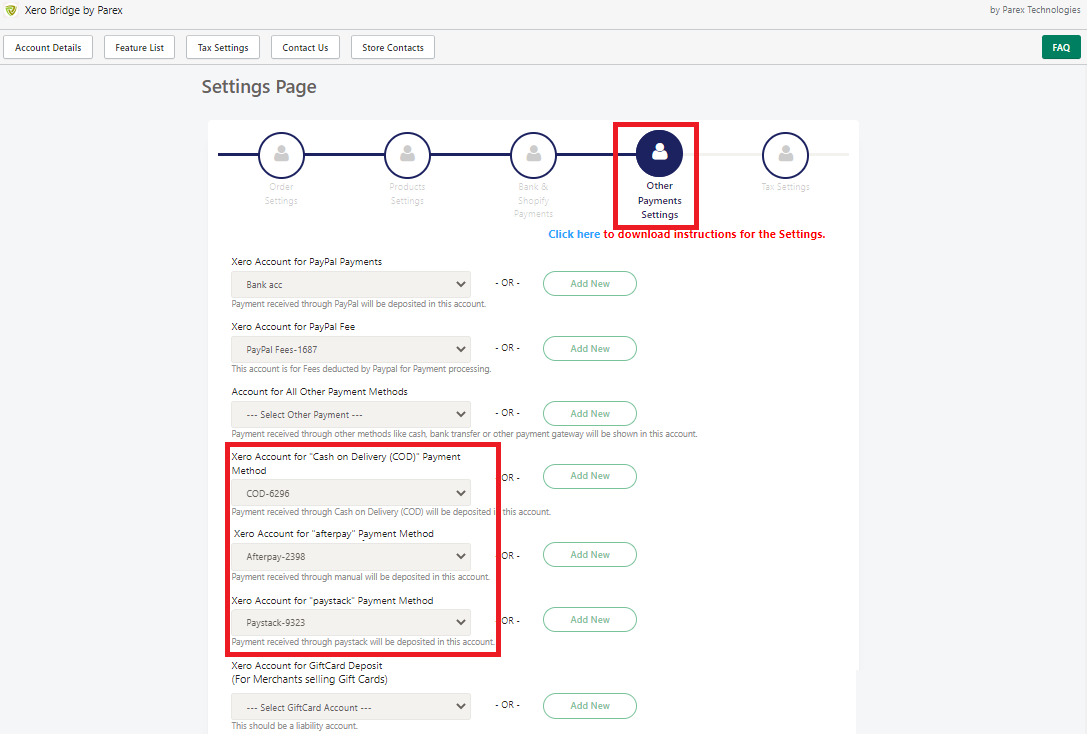
Task: Open the Feature List tab
Action: (139, 46)
